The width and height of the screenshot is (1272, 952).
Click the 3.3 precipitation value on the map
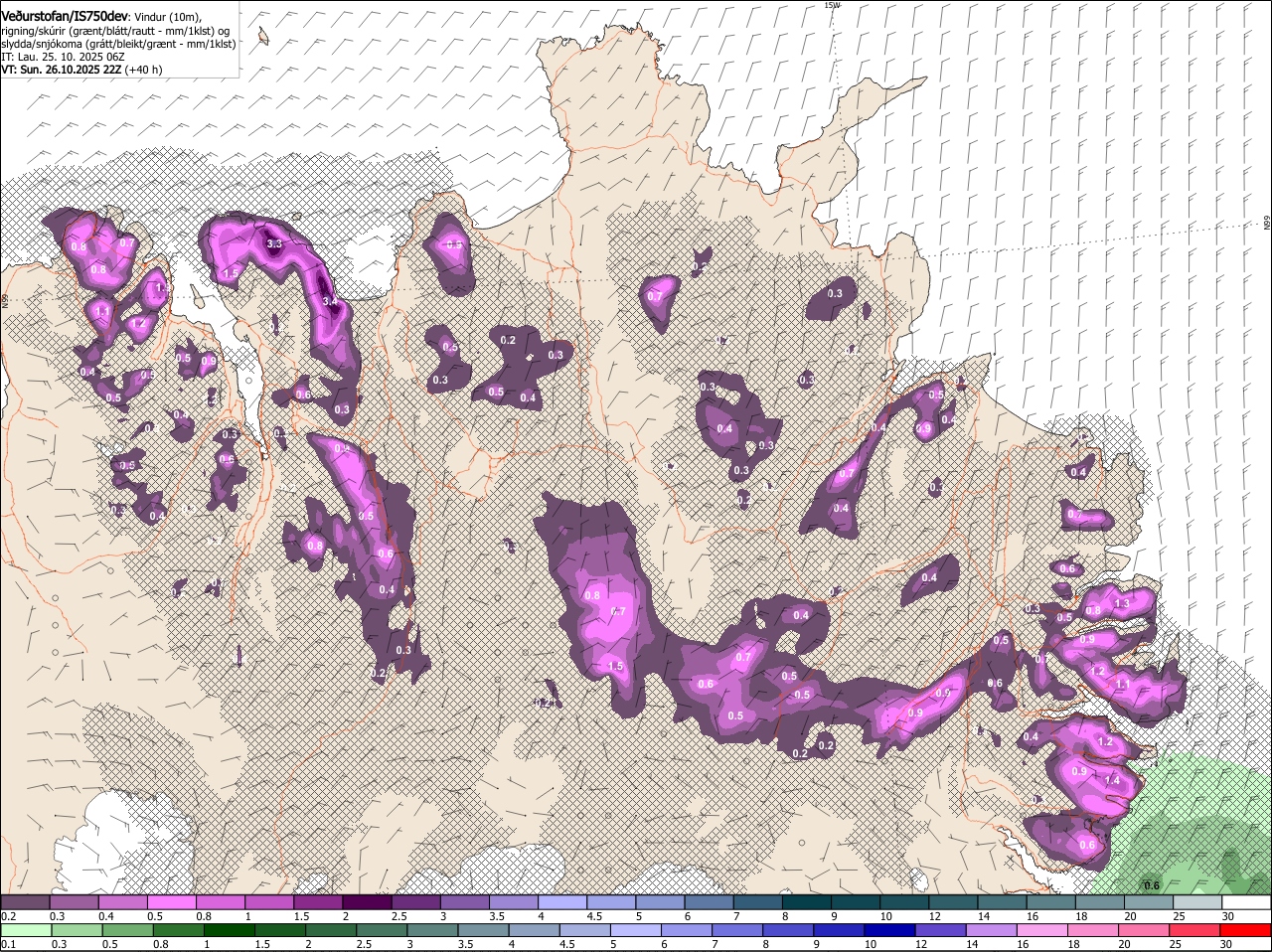tap(275, 243)
